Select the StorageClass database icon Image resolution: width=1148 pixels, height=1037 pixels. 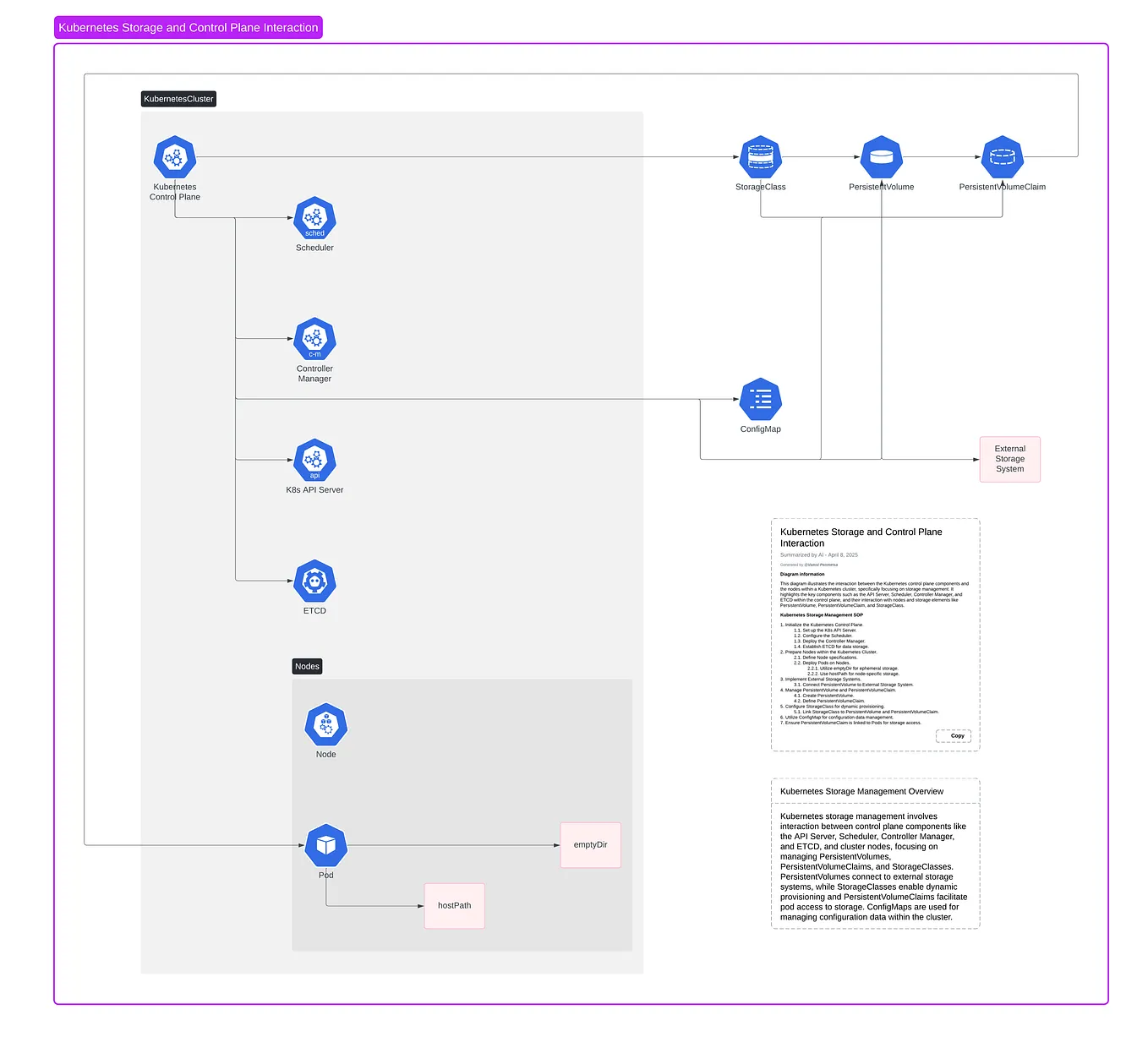click(x=759, y=156)
